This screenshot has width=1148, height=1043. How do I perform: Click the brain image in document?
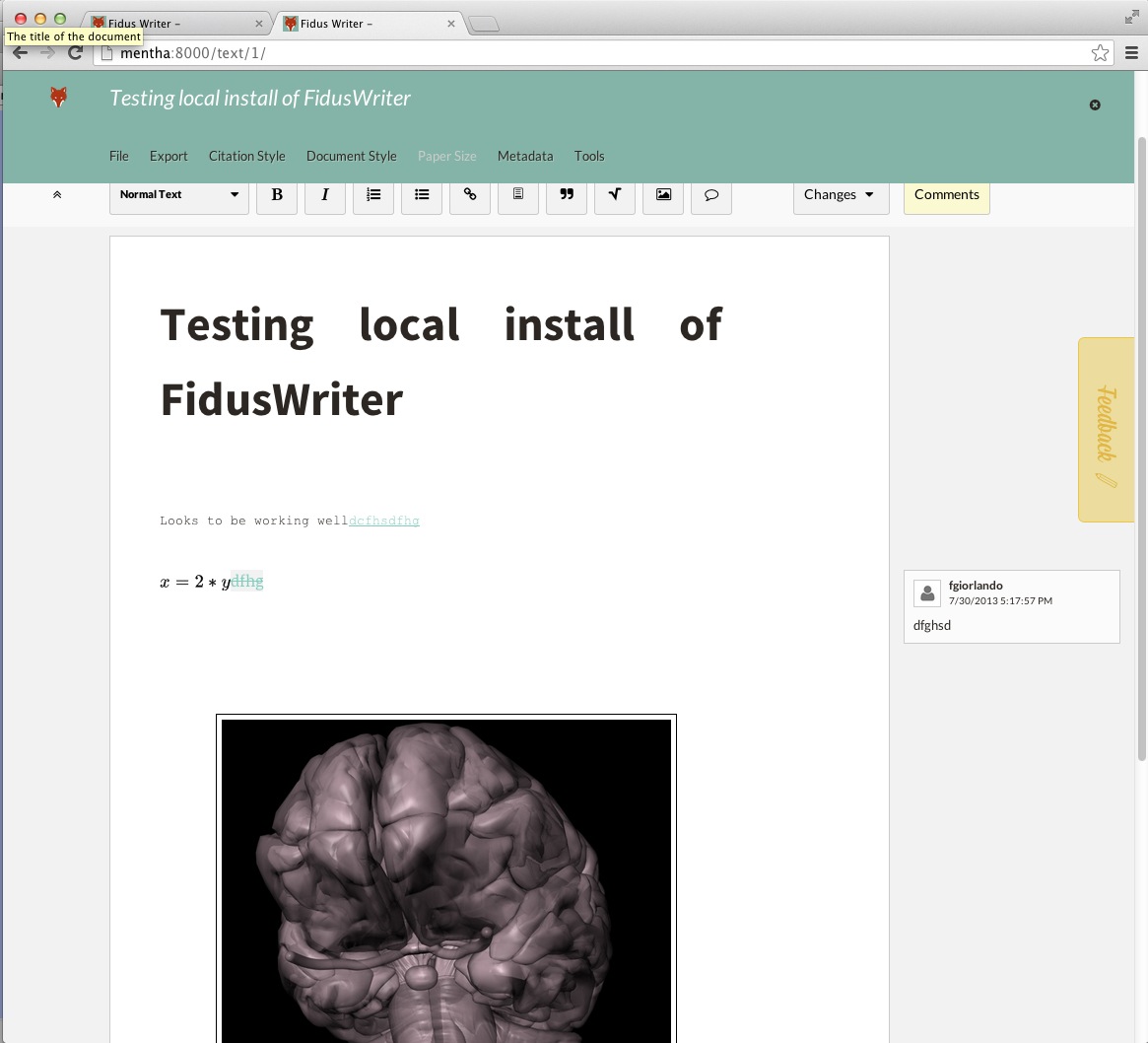[x=445, y=877]
